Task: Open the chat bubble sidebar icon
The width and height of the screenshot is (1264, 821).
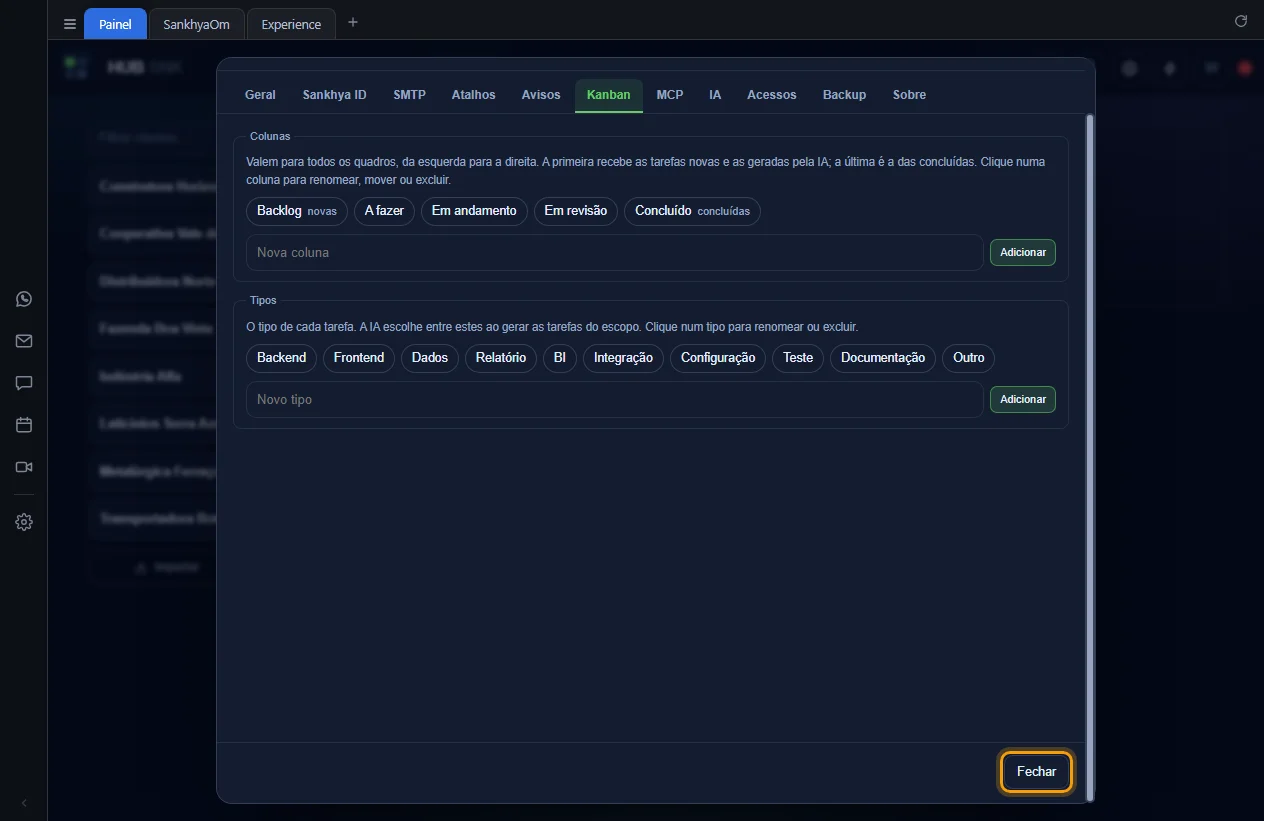Action: (x=24, y=383)
